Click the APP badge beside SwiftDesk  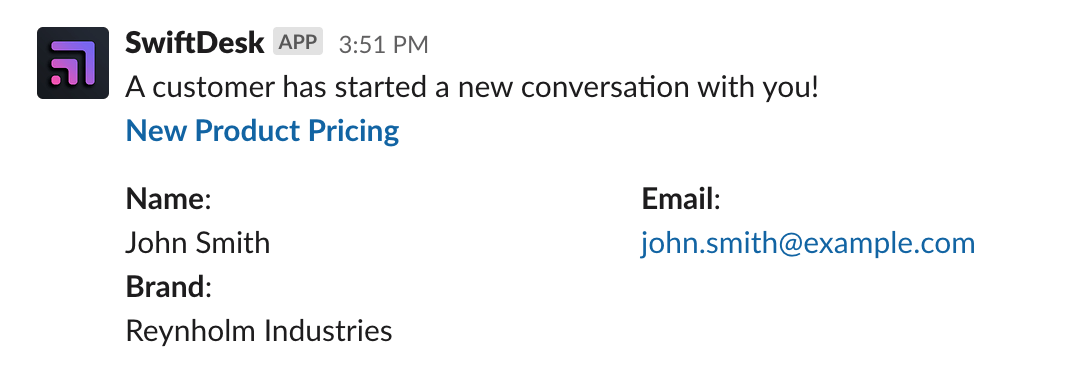click(x=298, y=42)
